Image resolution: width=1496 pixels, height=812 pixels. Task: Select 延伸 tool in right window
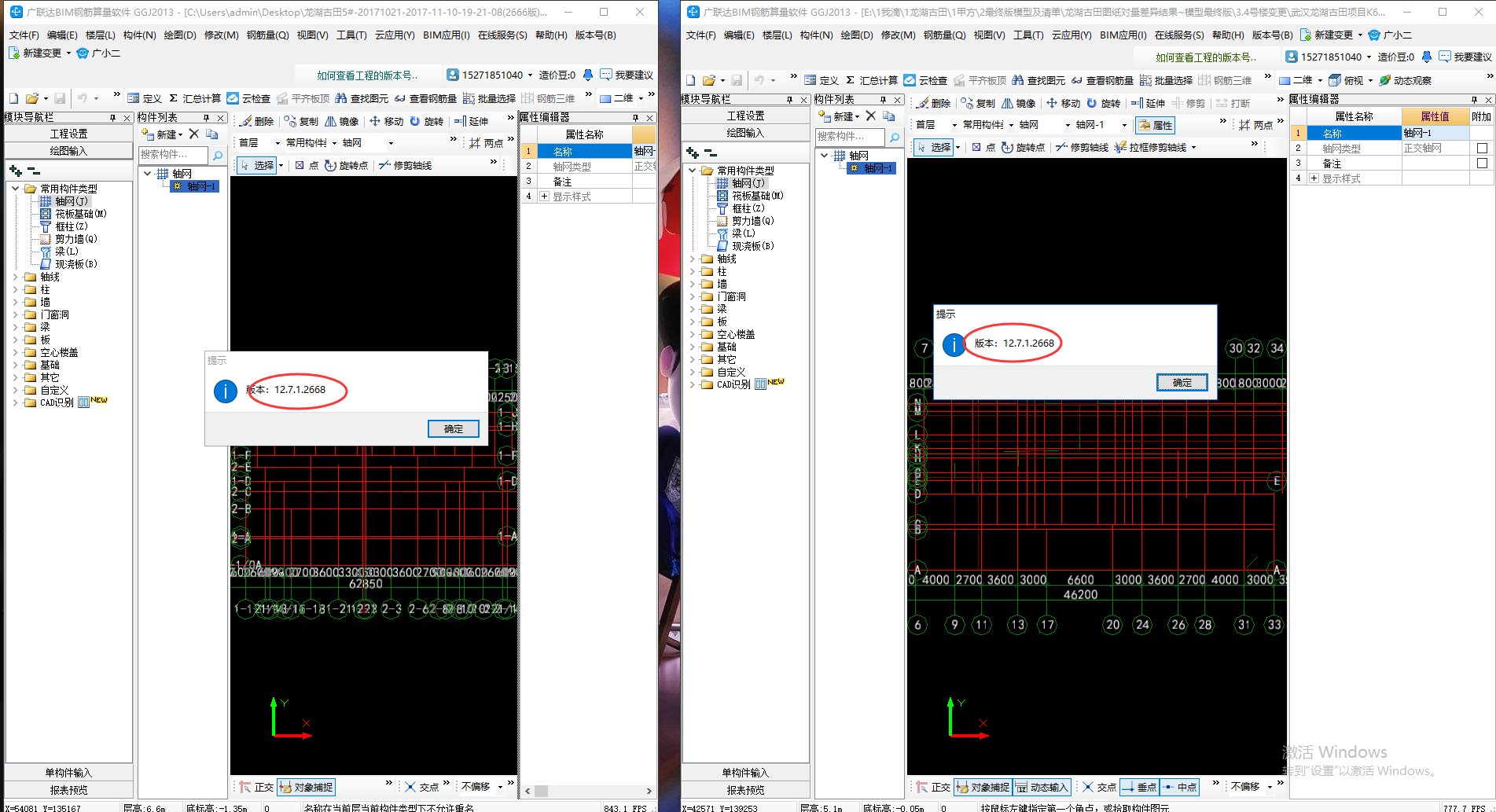coord(1148,103)
